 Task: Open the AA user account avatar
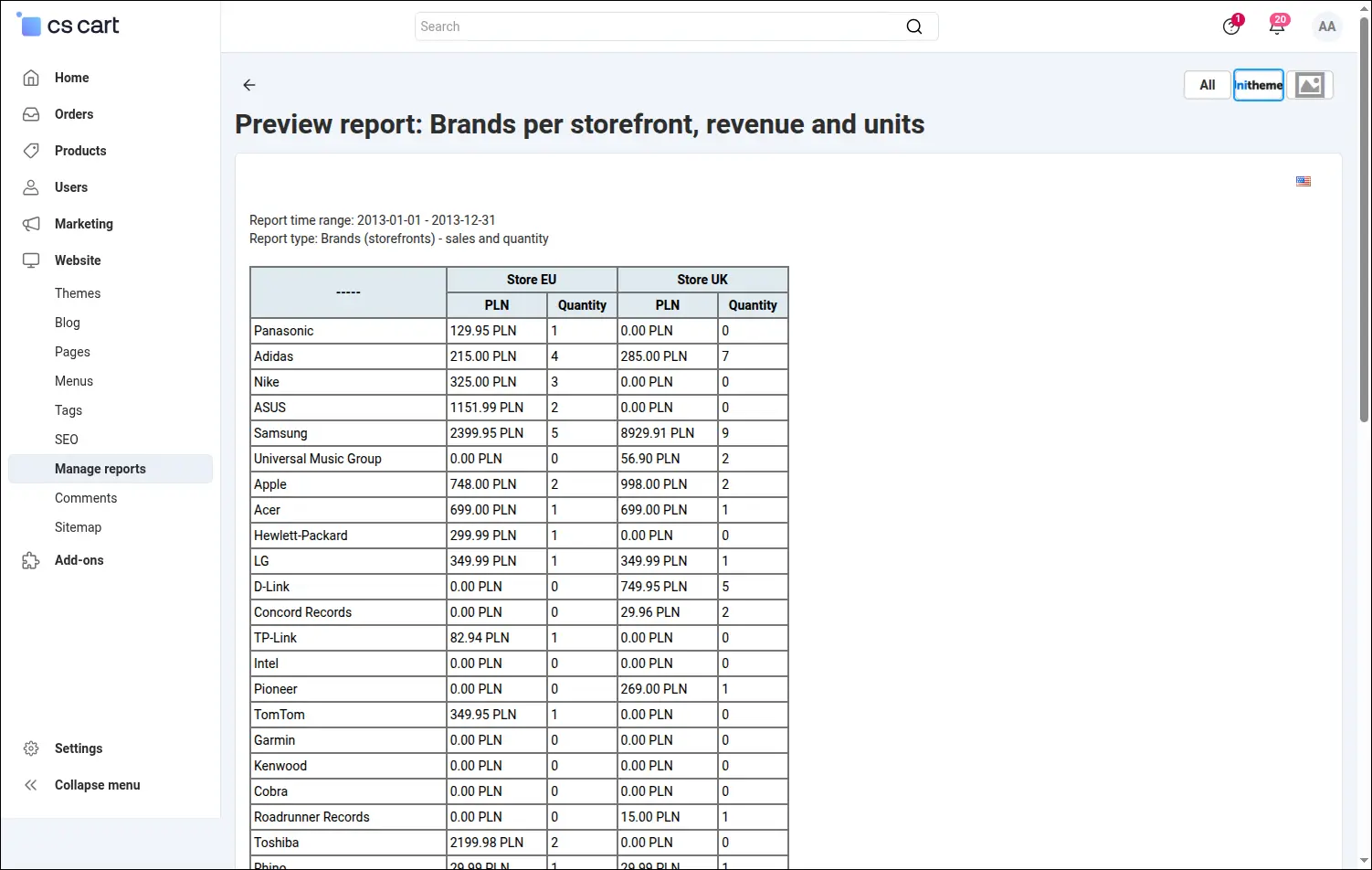(1327, 27)
